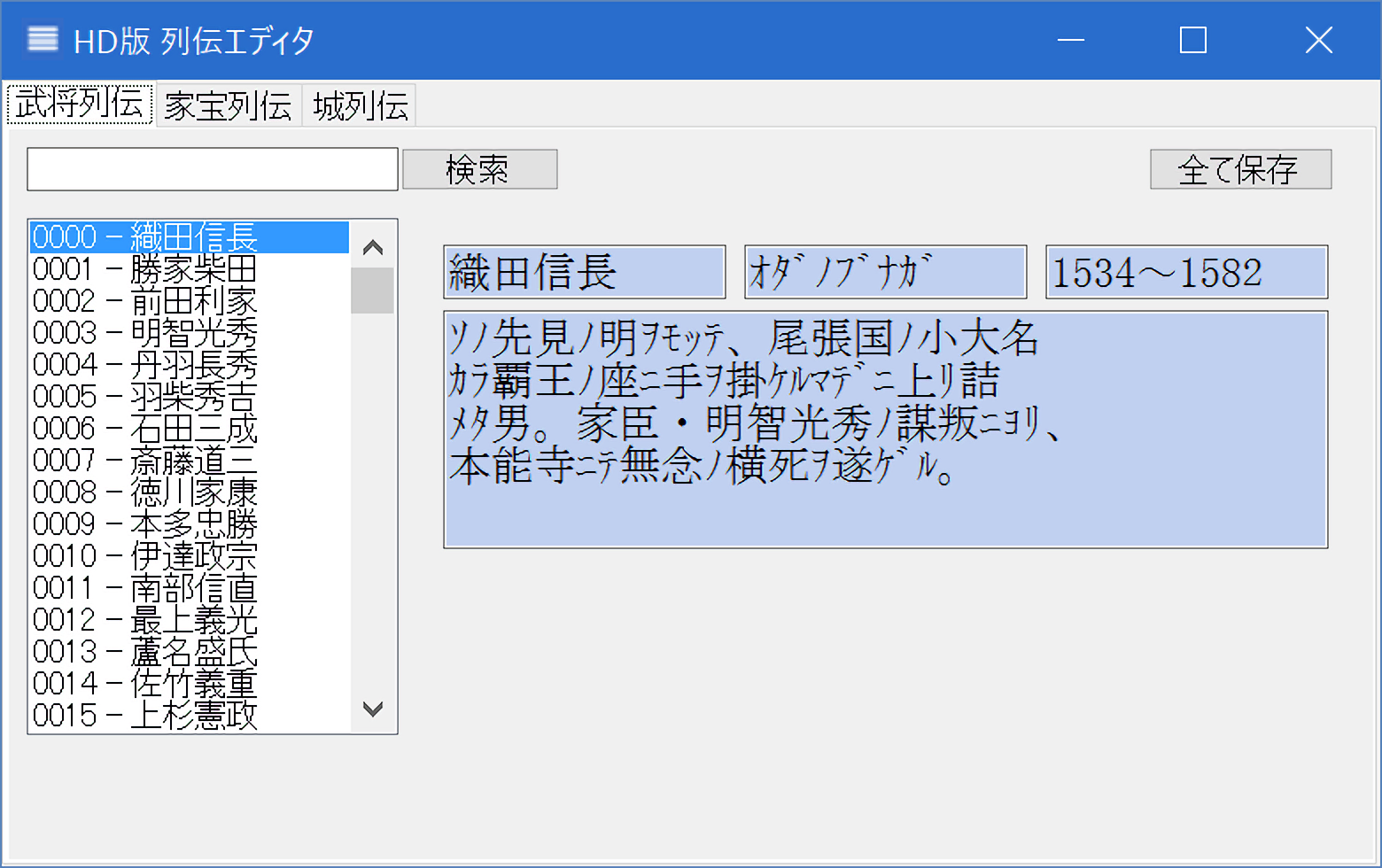Click the katakana reading field ｵﾀﾞﾉﾌﾞﾅｶﾞ
This screenshot has width=1382, height=868.
(885, 272)
